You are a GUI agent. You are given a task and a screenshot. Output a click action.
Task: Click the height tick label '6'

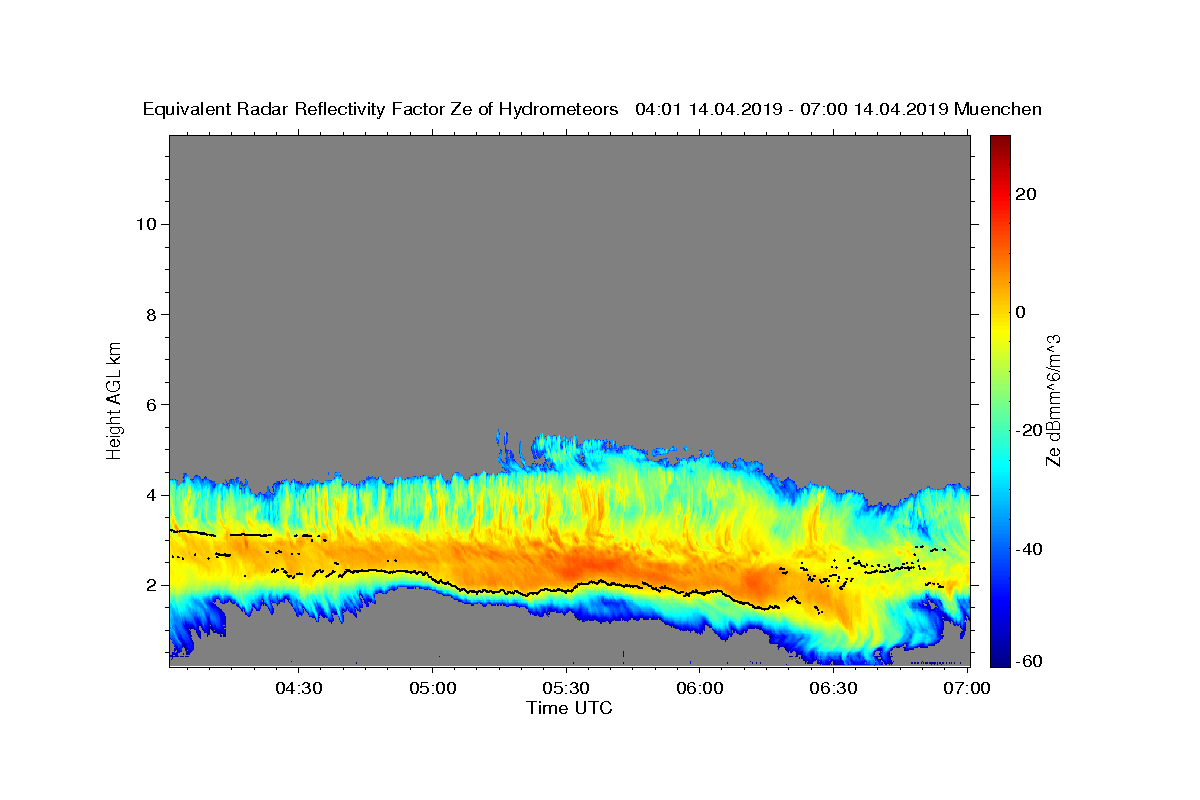(x=150, y=405)
